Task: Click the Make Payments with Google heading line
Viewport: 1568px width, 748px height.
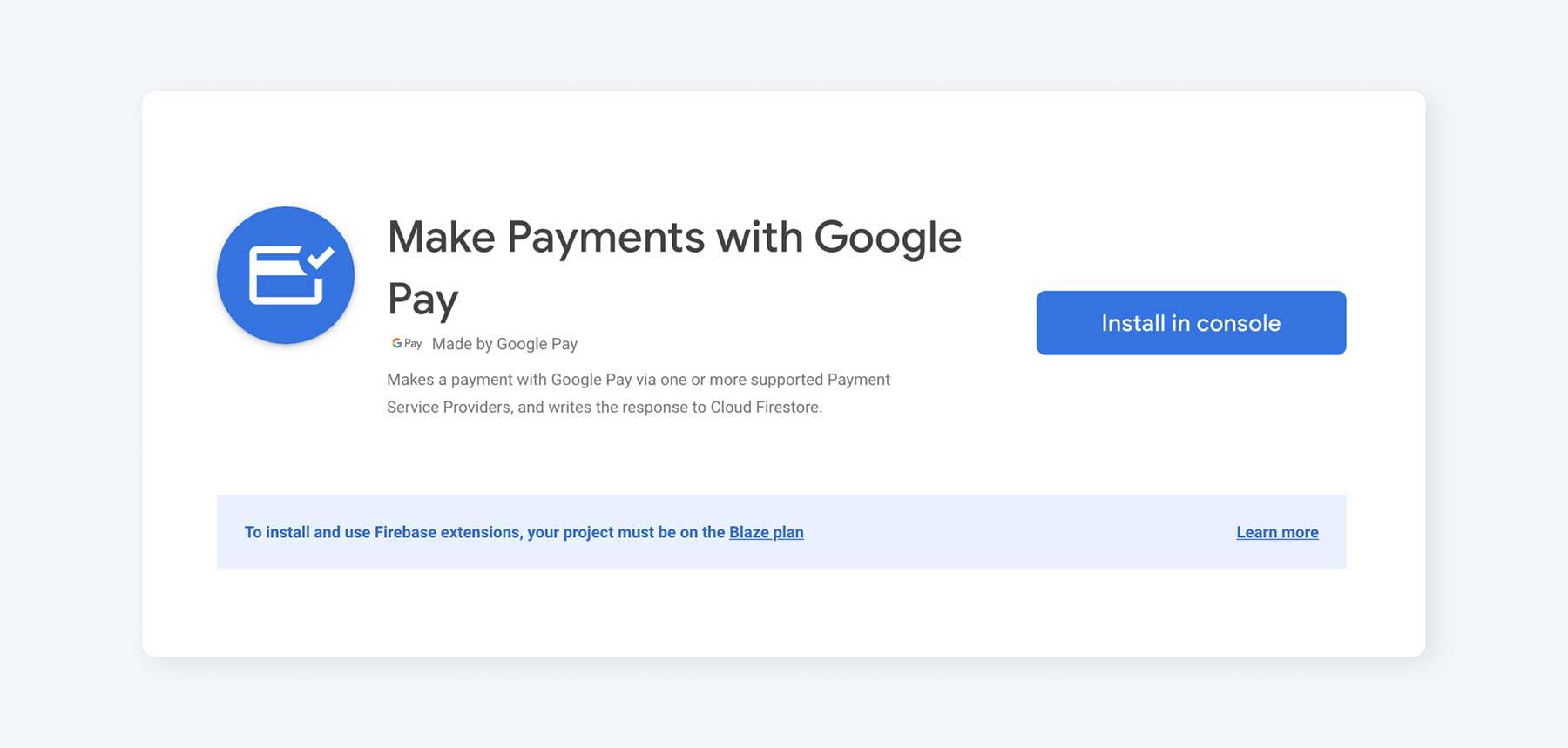Action: click(674, 237)
